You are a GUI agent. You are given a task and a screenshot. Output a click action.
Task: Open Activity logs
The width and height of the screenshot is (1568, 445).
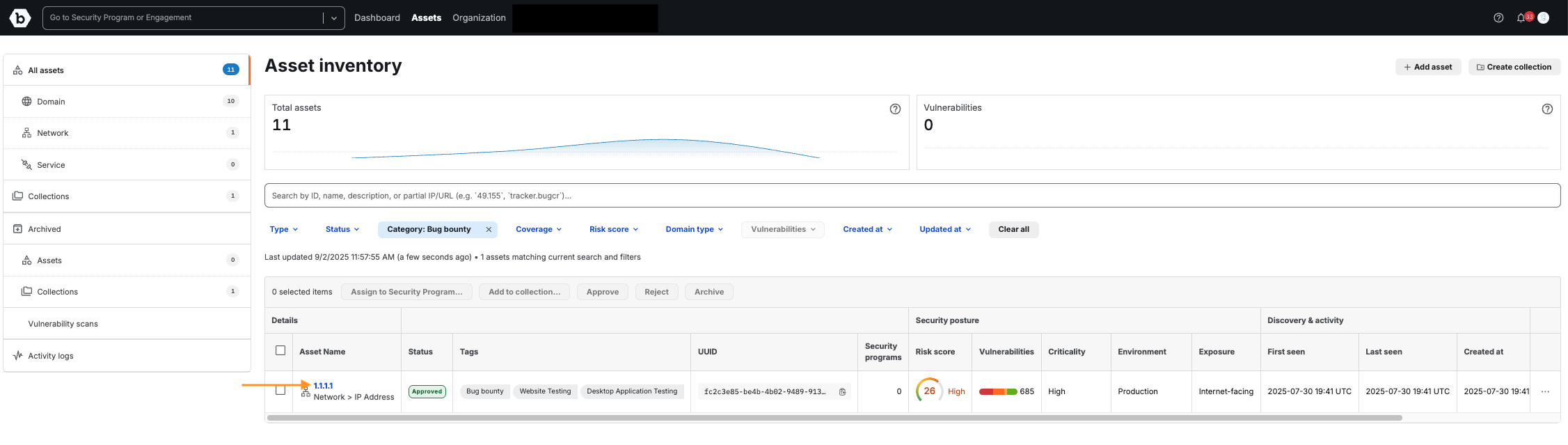(126, 356)
